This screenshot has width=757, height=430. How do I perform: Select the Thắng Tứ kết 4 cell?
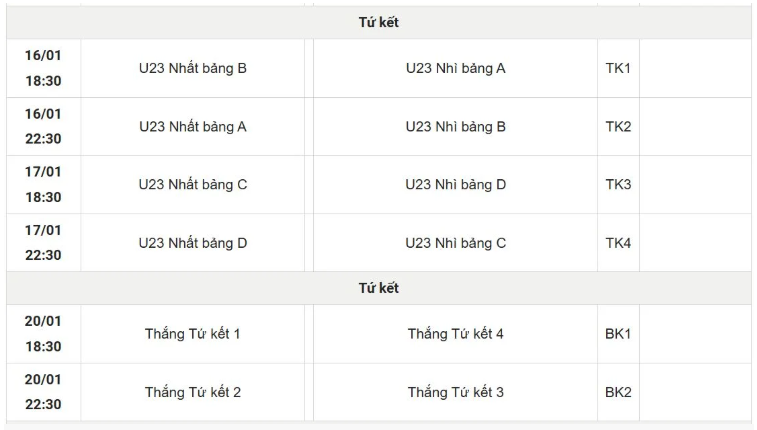(x=455, y=333)
